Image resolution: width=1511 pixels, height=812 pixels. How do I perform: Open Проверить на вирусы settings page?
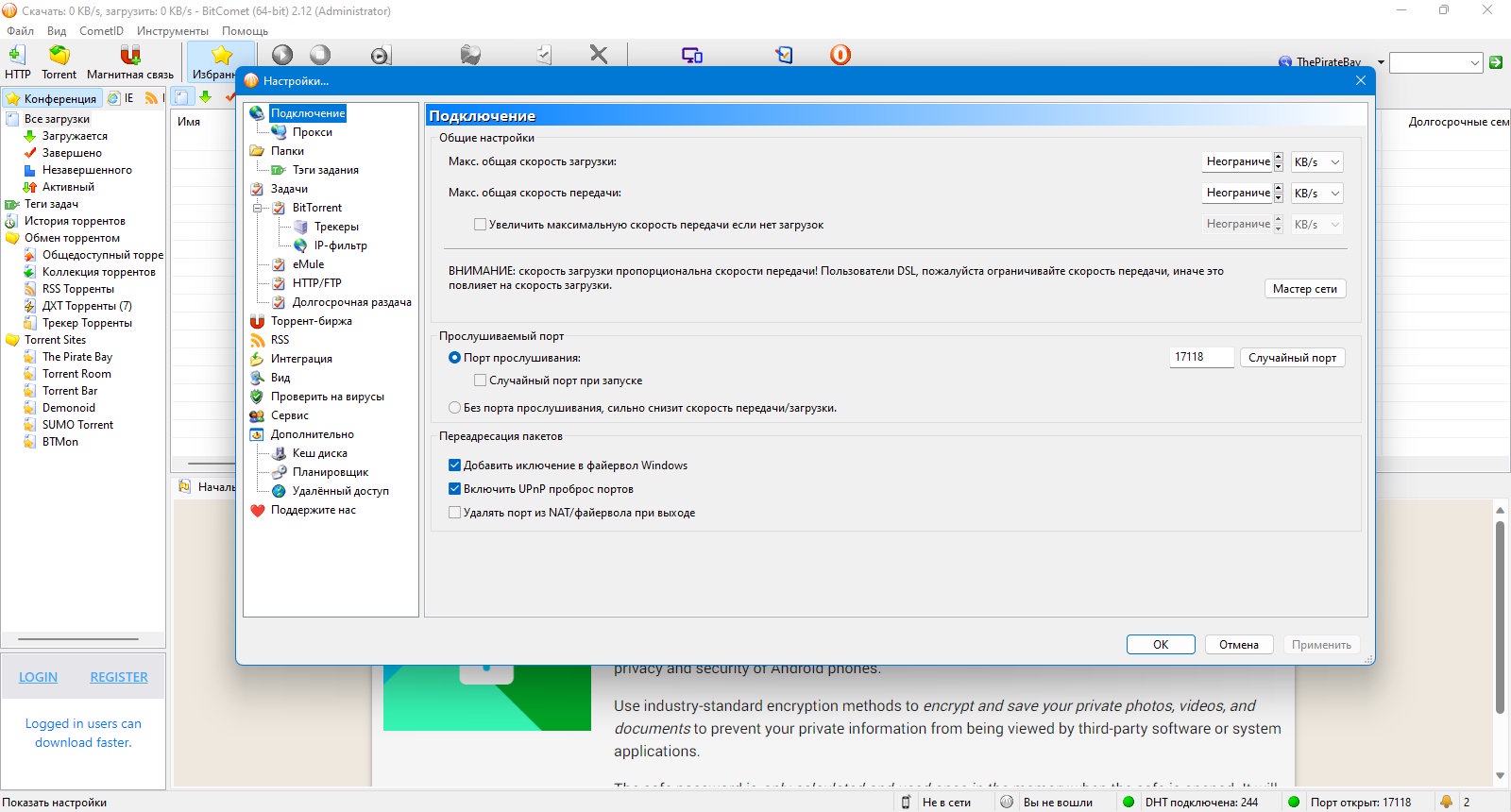point(327,397)
